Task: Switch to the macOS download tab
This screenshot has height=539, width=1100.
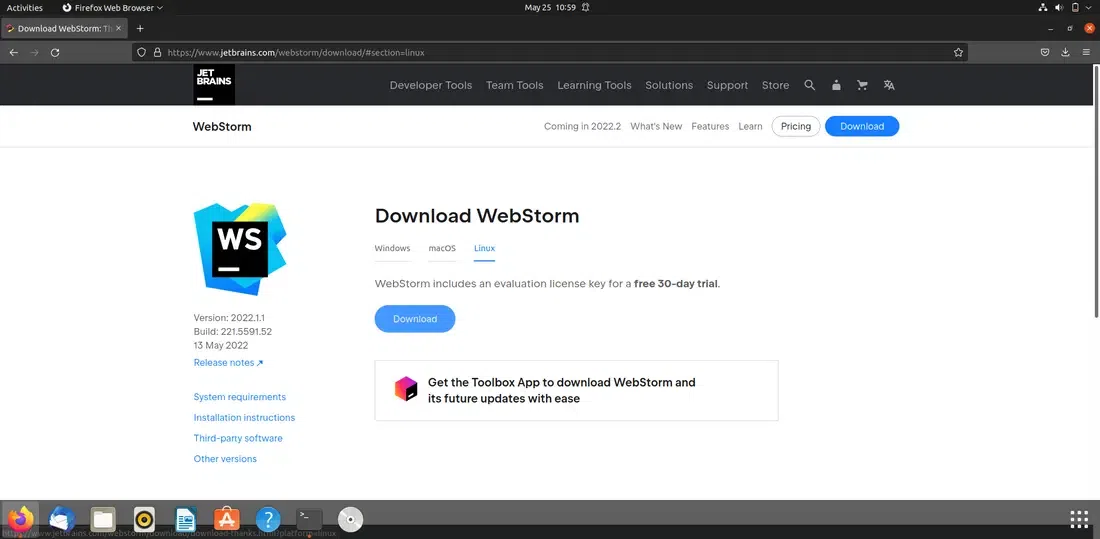Action: [x=442, y=248]
